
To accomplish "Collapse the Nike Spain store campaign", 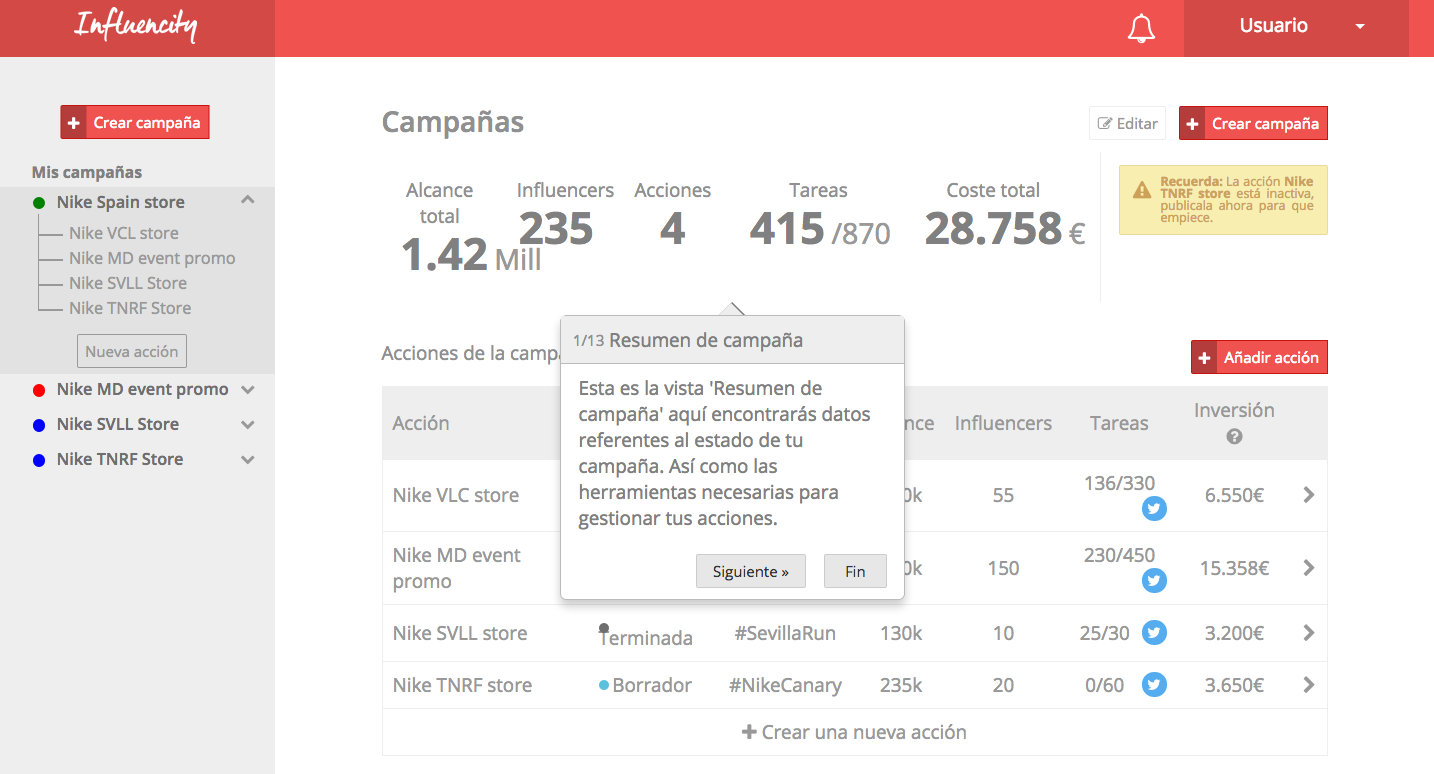I will coord(248,201).
